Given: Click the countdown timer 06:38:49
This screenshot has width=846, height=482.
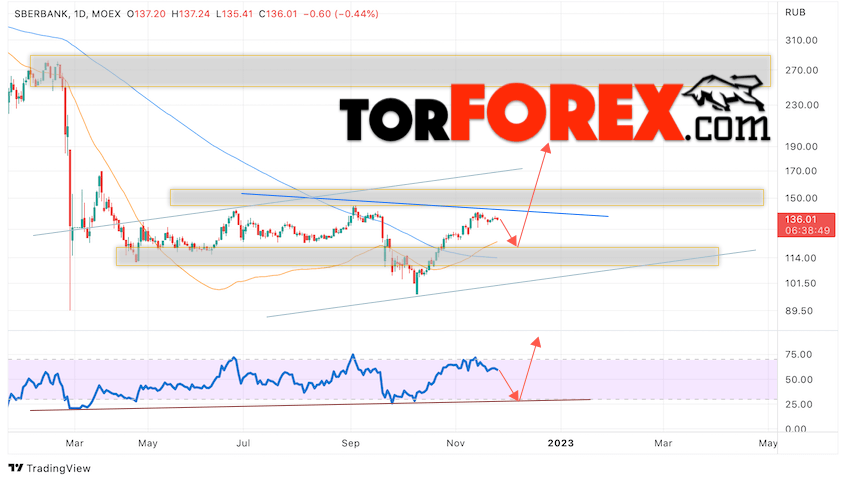Looking at the screenshot, I should coord(807,230).
